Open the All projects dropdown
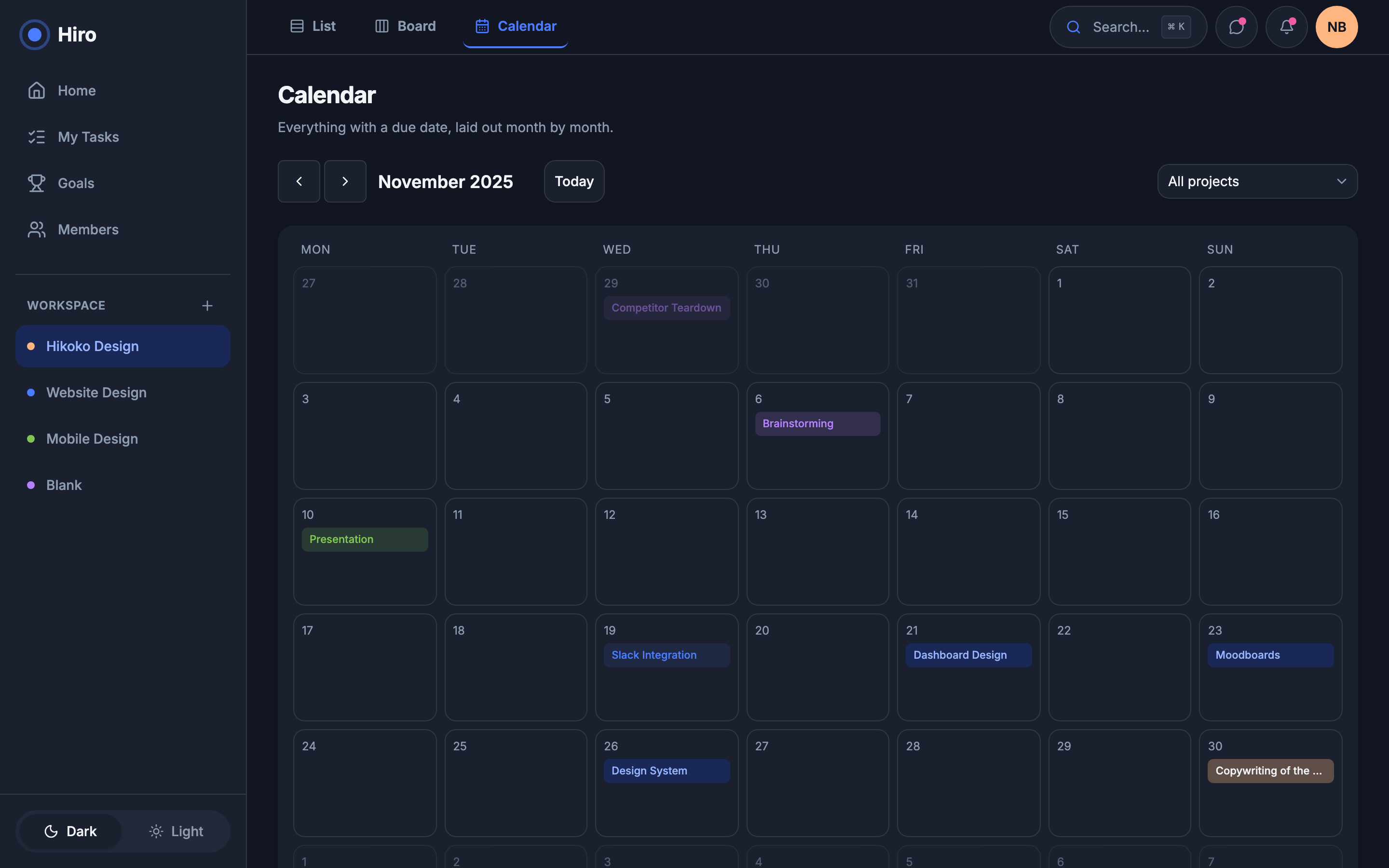The image size is (1389, 868). pos(1257,181)
